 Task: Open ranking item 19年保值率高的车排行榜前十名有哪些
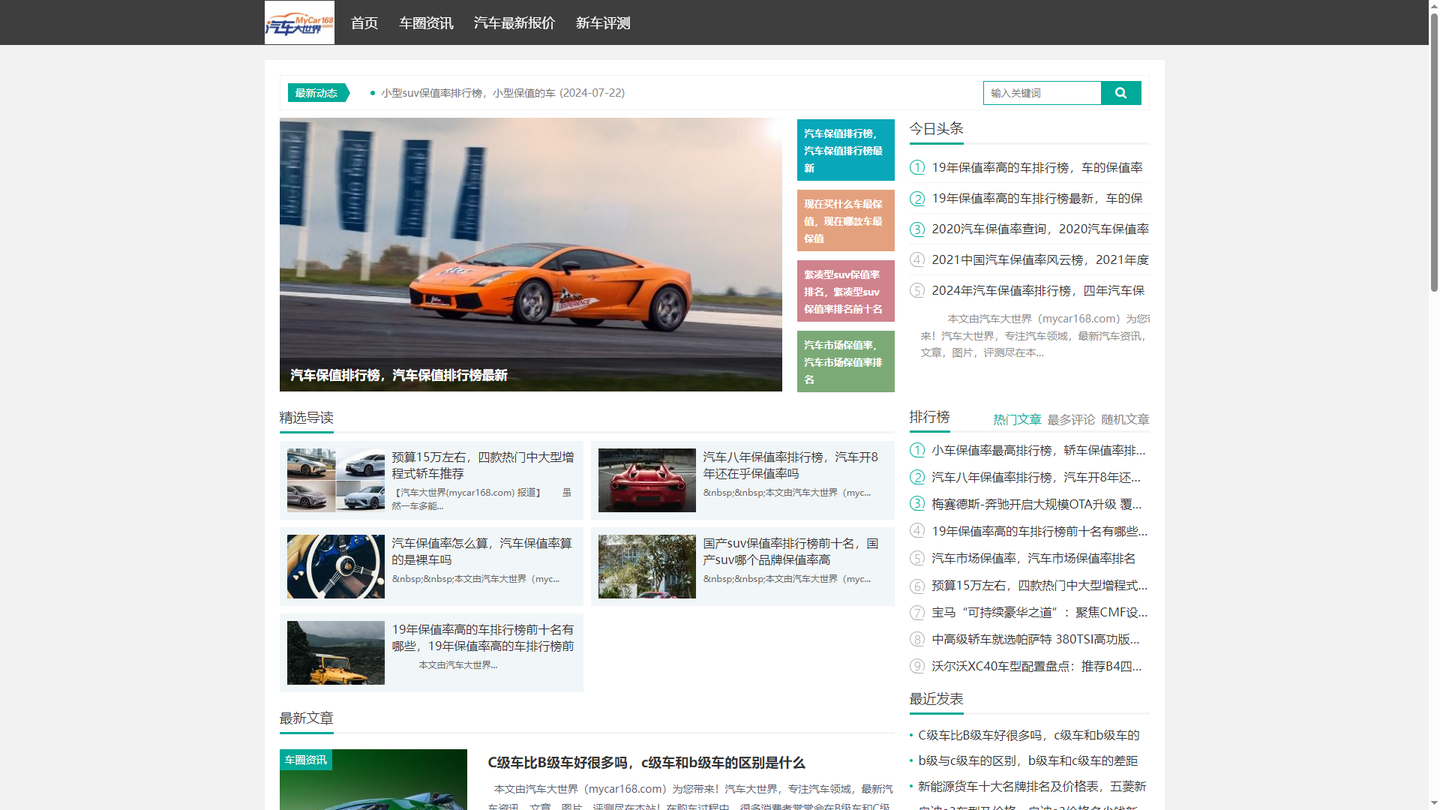pos(1040,532)
